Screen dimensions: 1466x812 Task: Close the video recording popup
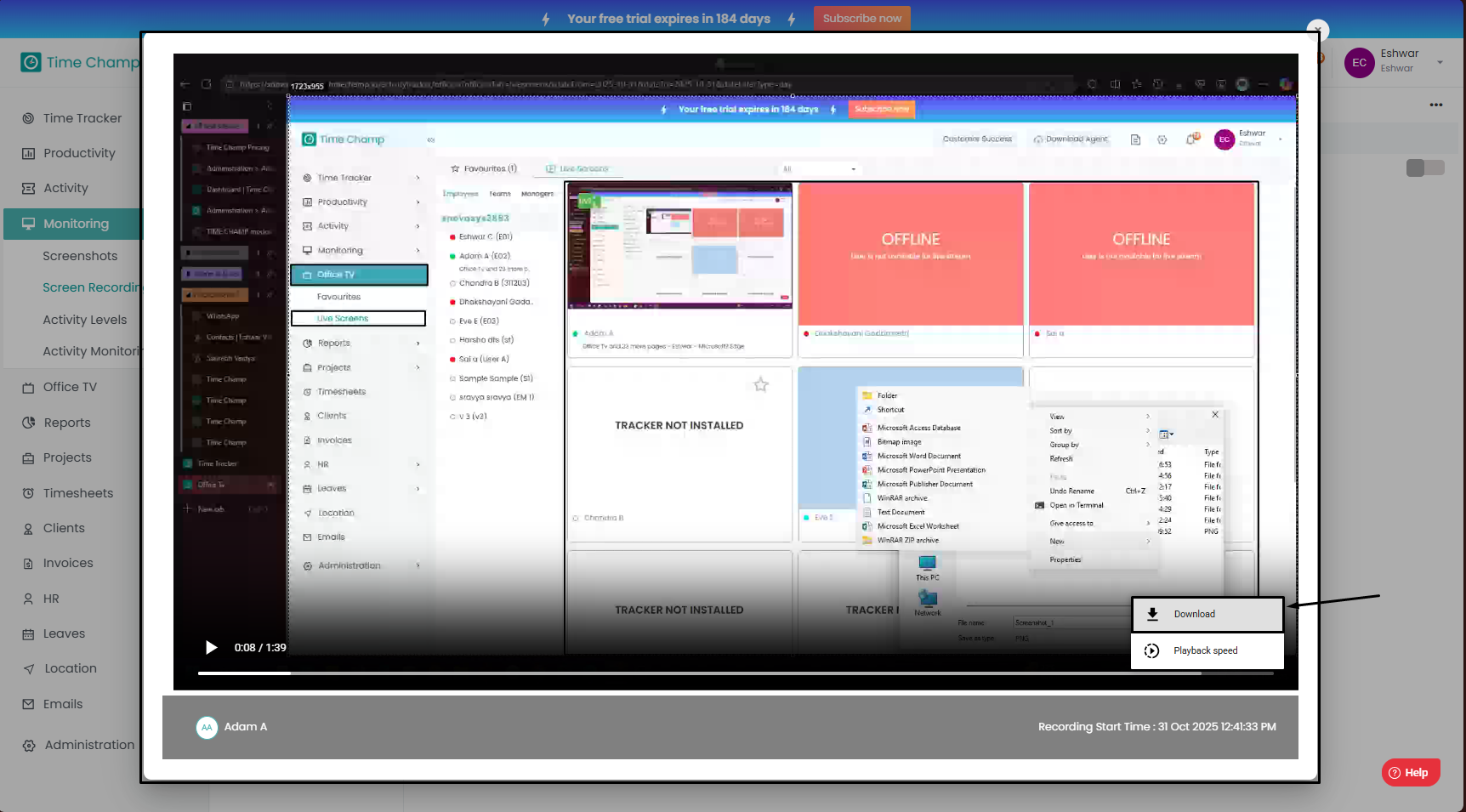[x=1317, y=30]
